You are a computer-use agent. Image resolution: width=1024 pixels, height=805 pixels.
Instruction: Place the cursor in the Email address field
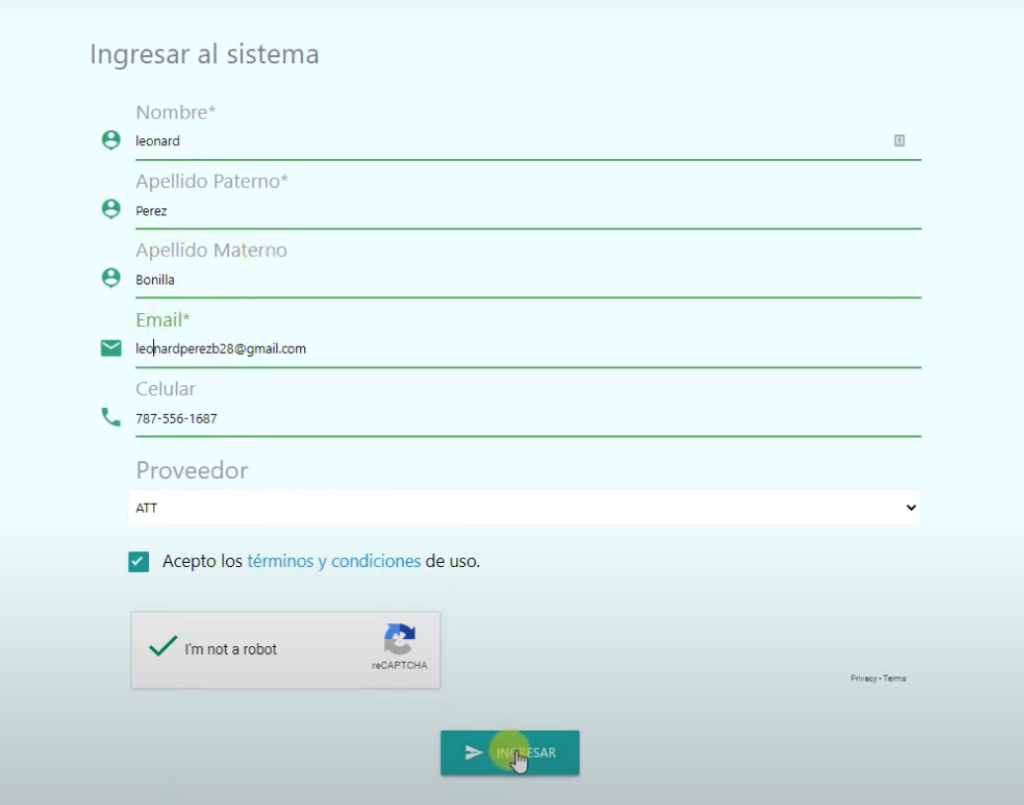point(500,349)
